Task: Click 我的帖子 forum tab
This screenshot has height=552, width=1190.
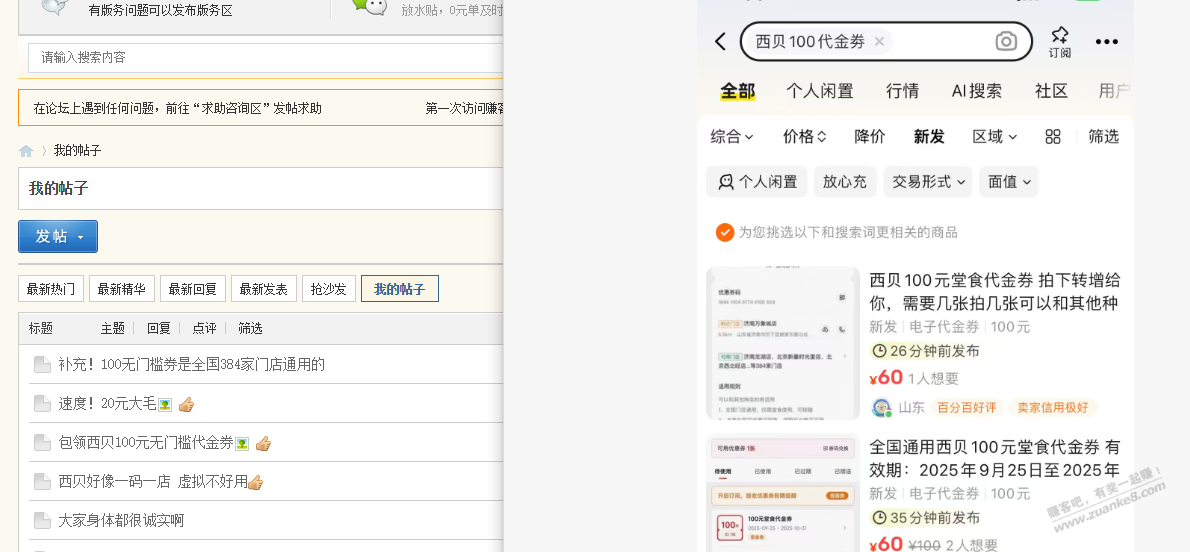Action: pos(400,289)
